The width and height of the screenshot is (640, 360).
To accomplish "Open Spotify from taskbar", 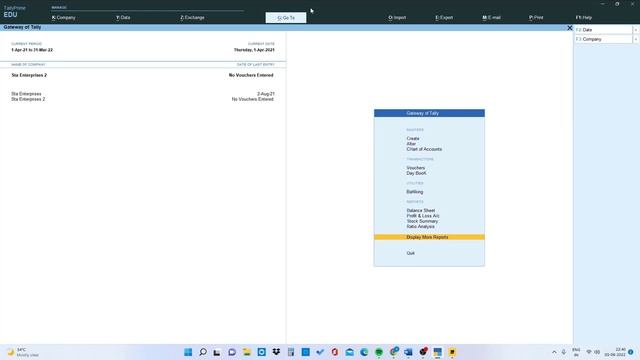I will tap(379, 352).
